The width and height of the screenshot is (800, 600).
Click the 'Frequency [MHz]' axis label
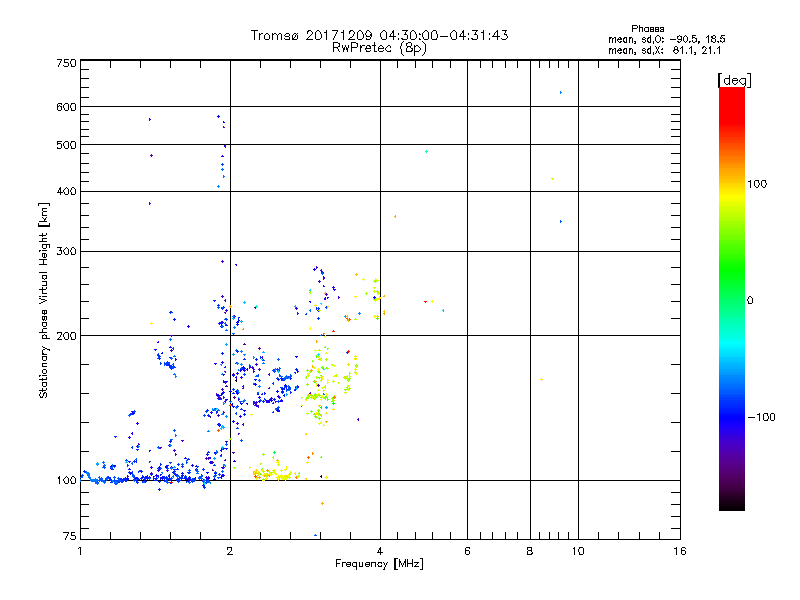tap(379, 564)
